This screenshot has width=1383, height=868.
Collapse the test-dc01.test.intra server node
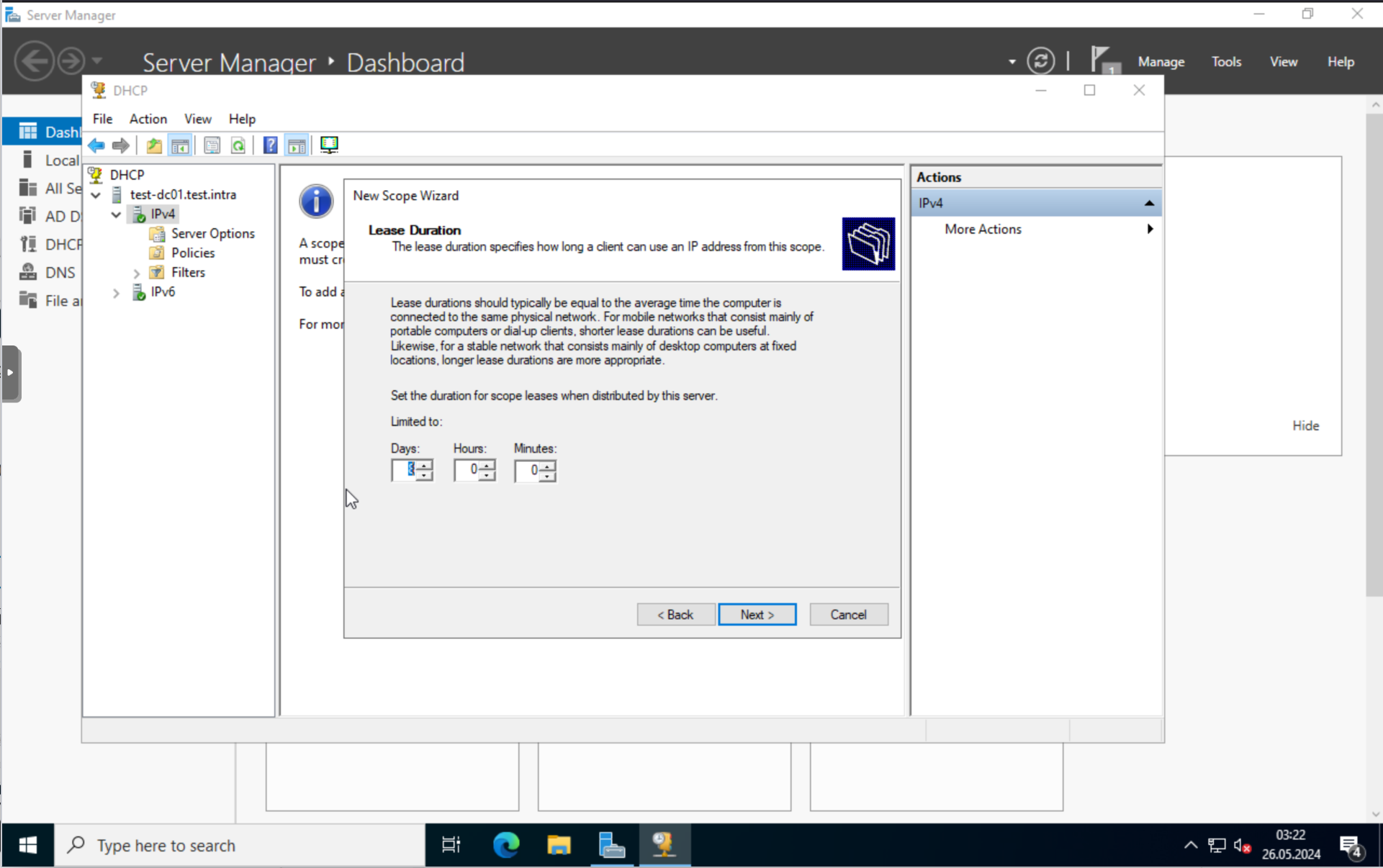(x=96, y=195)
